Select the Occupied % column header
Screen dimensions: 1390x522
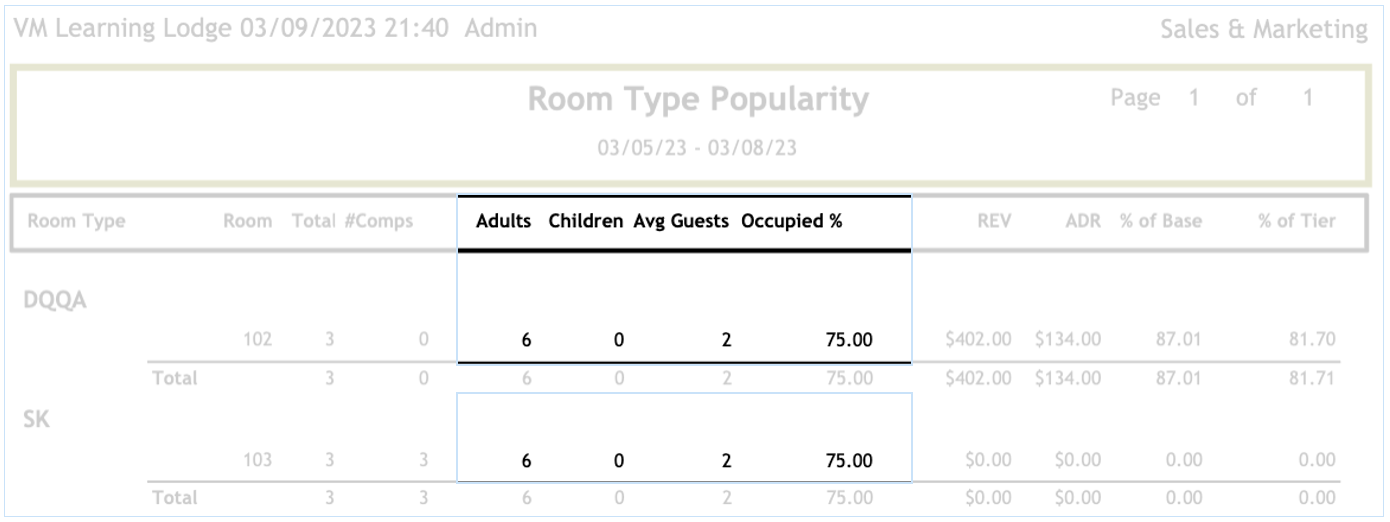pyautogui.click(x=791, y=222)
